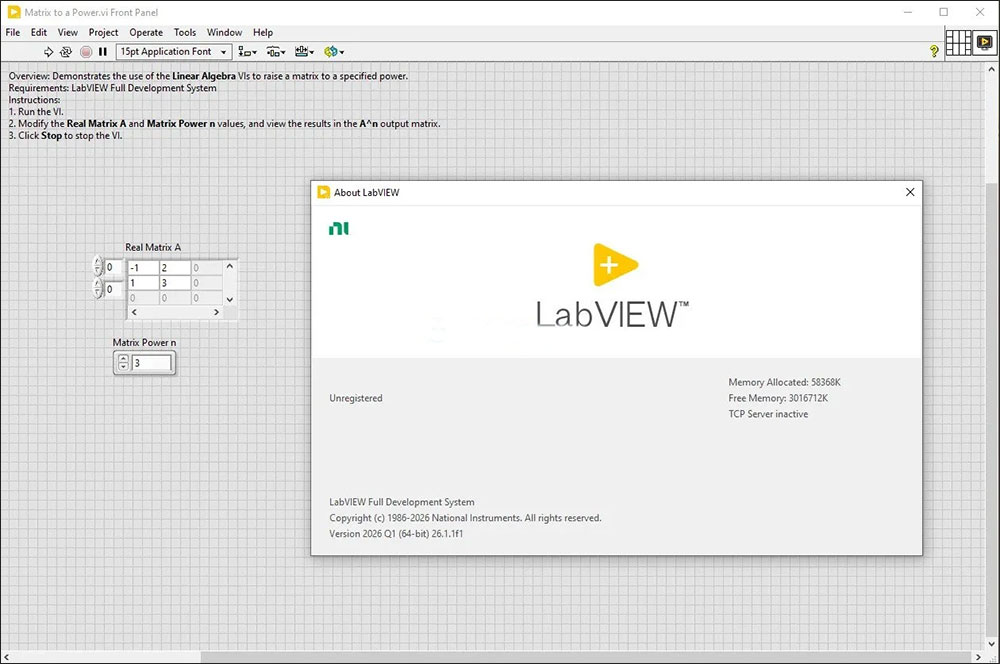Click 'Free Memory: 3016712K' text

click(778, 398)
